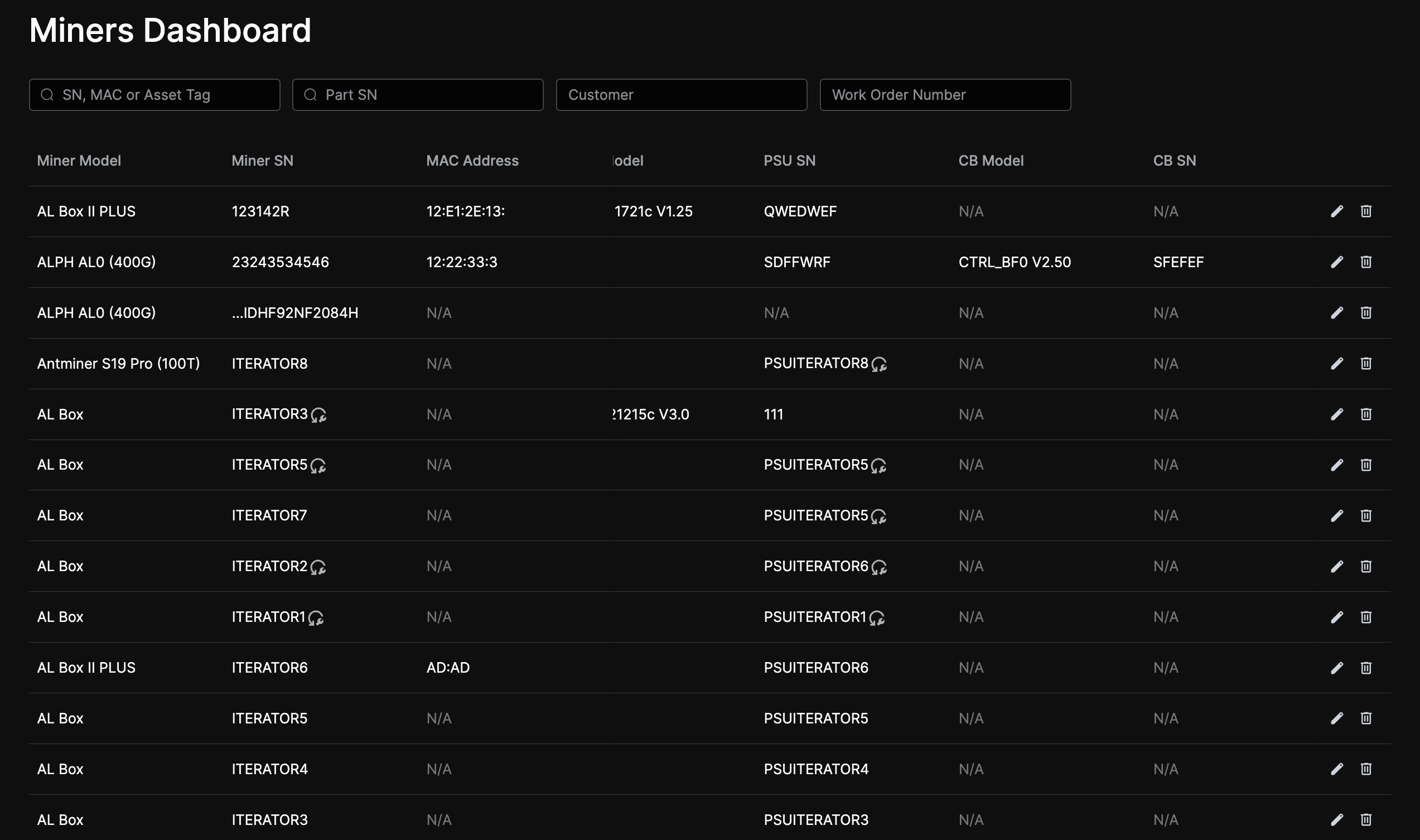This screenshot has height=840, width=1420.
Task: Edit the ALPH AL0 row ending IDHF92NF2084H
Action: coord(1337,312)
